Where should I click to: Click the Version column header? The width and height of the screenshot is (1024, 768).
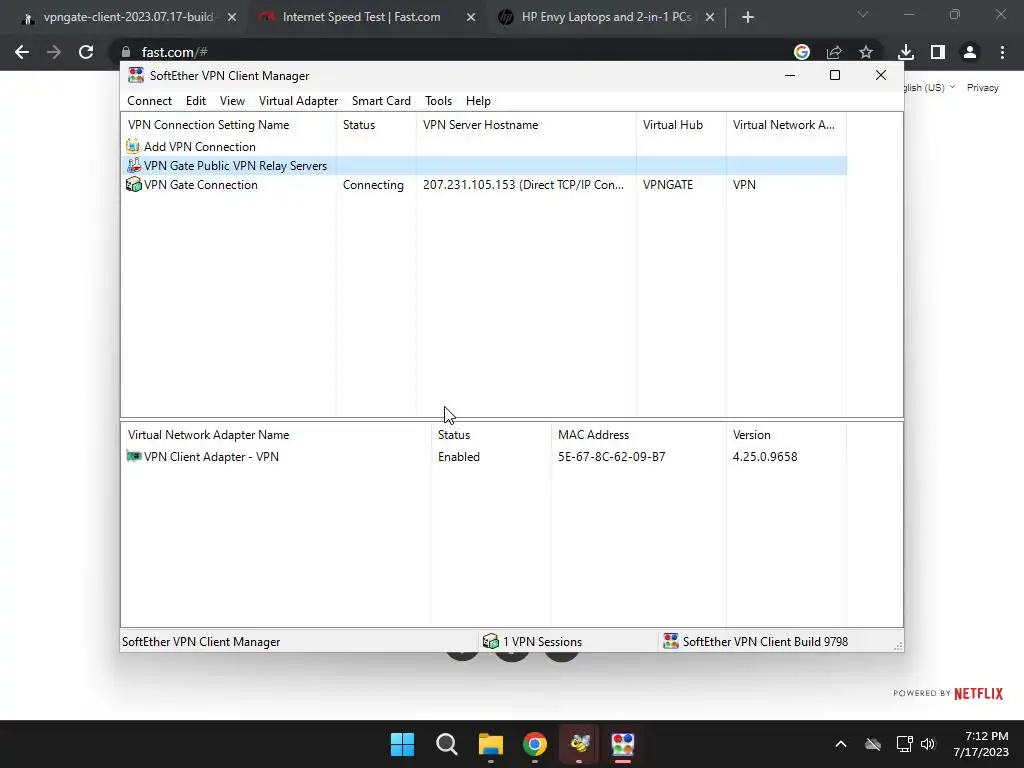coord(786,435)
